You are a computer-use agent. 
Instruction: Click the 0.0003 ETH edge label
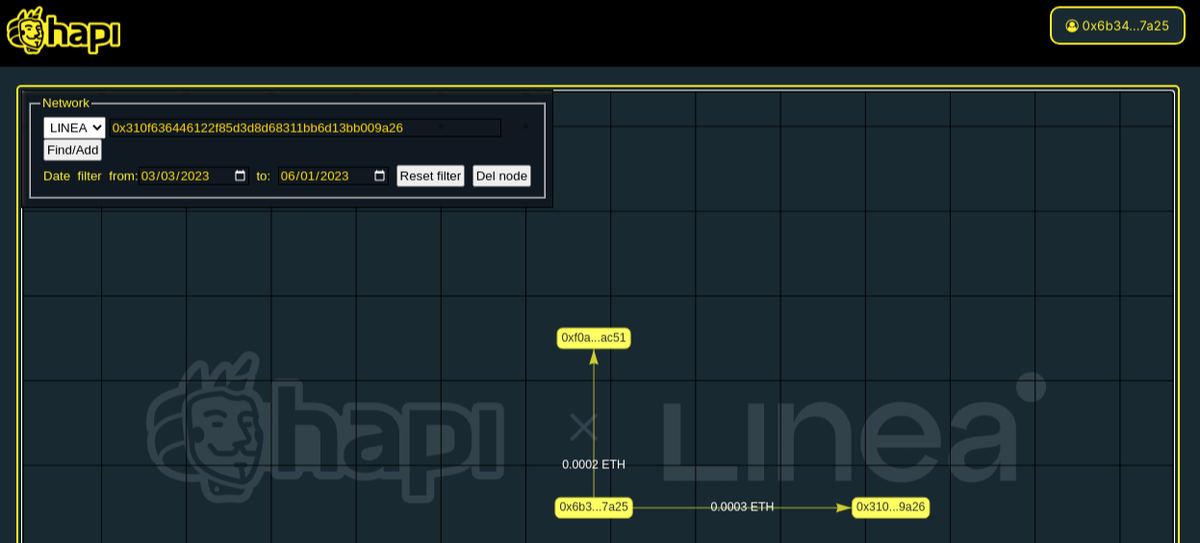pos(742,507)
